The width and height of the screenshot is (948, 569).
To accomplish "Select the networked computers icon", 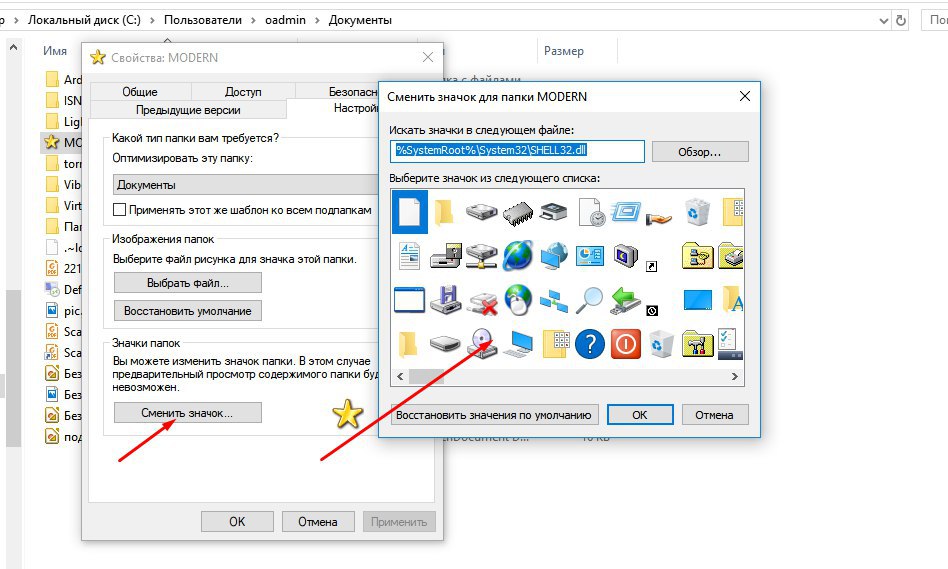I will pyautogui.click(x=554, y=301).
